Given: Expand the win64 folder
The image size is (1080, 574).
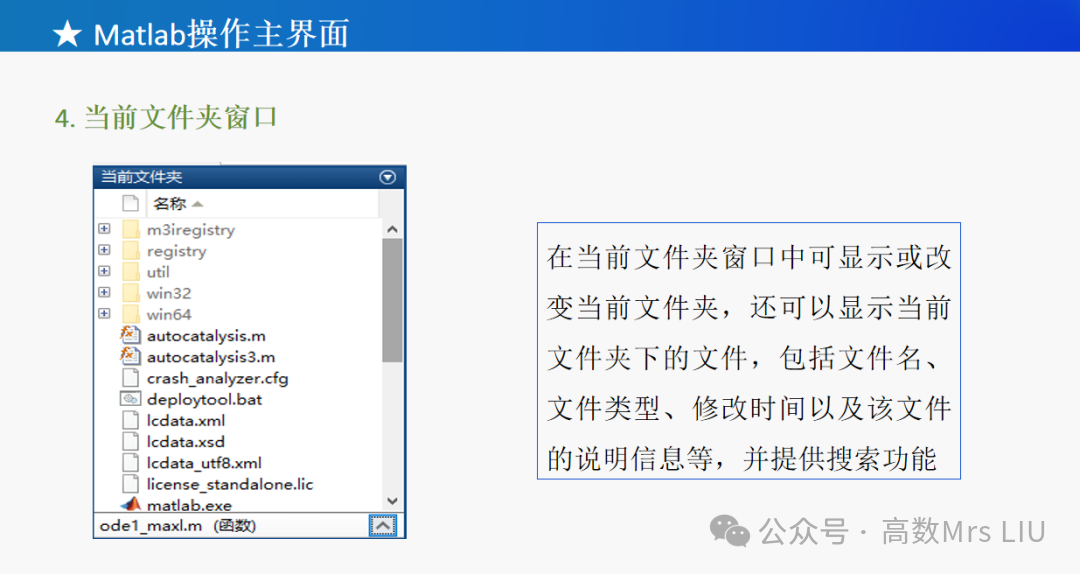Looking at the screenshot, I should pyautogui.click(x=104, y=314).
